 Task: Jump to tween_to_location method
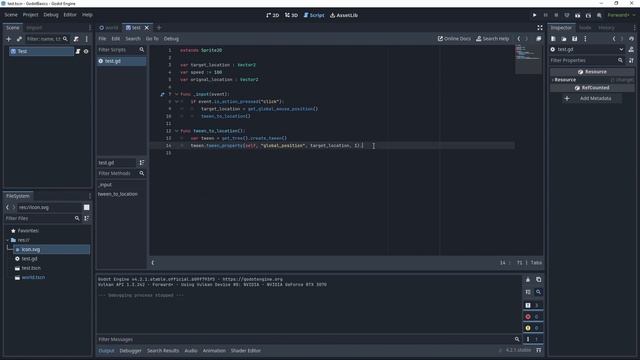pyautogui.click(x=118, y=194)
